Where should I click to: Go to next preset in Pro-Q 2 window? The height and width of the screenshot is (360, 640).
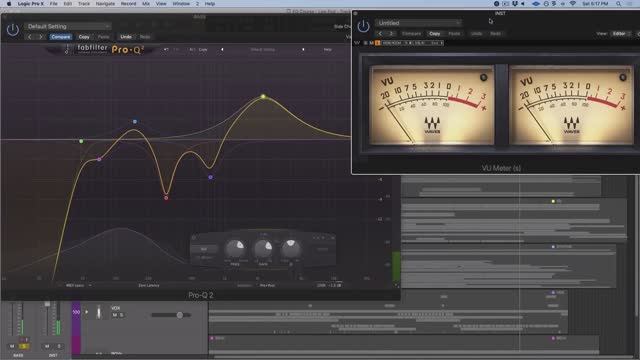click(40, 37)
